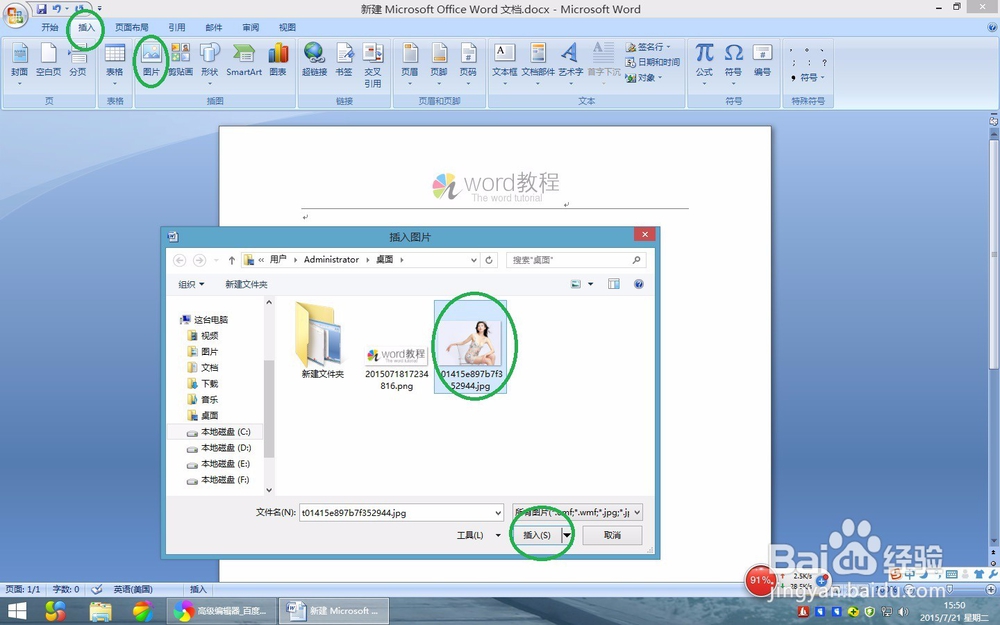The width and height of the screenshot is (1000, 625).
Task: Toggle the preview pane icon in dialog
Action: point(614,284)
